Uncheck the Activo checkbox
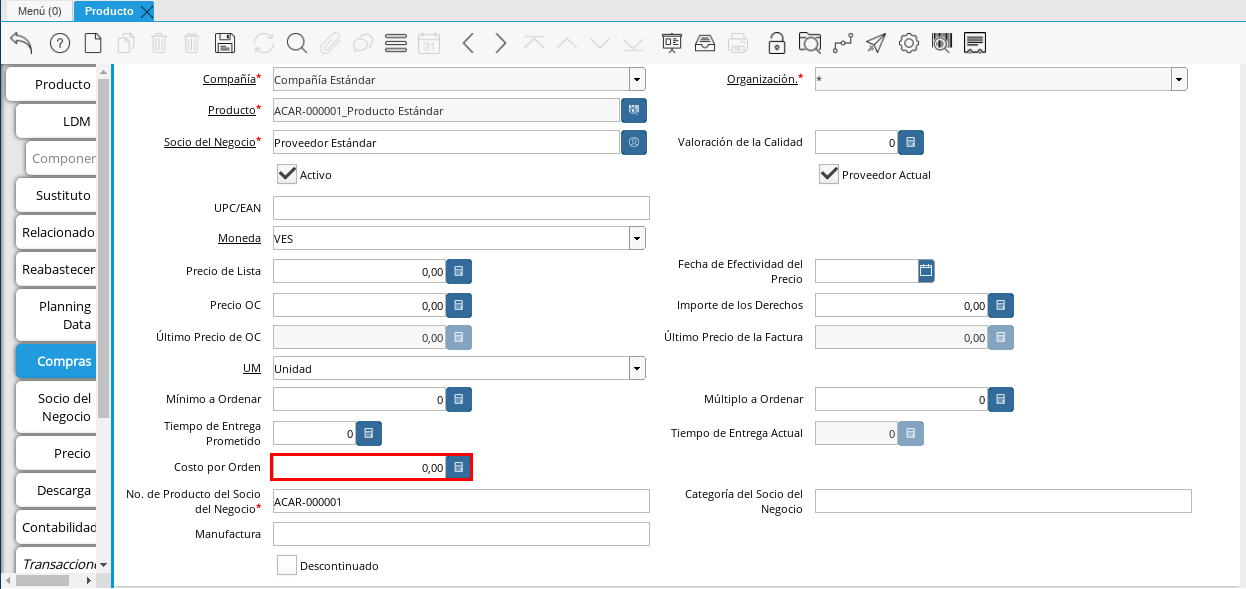The image size is (1246, 589). coord(287,175)
